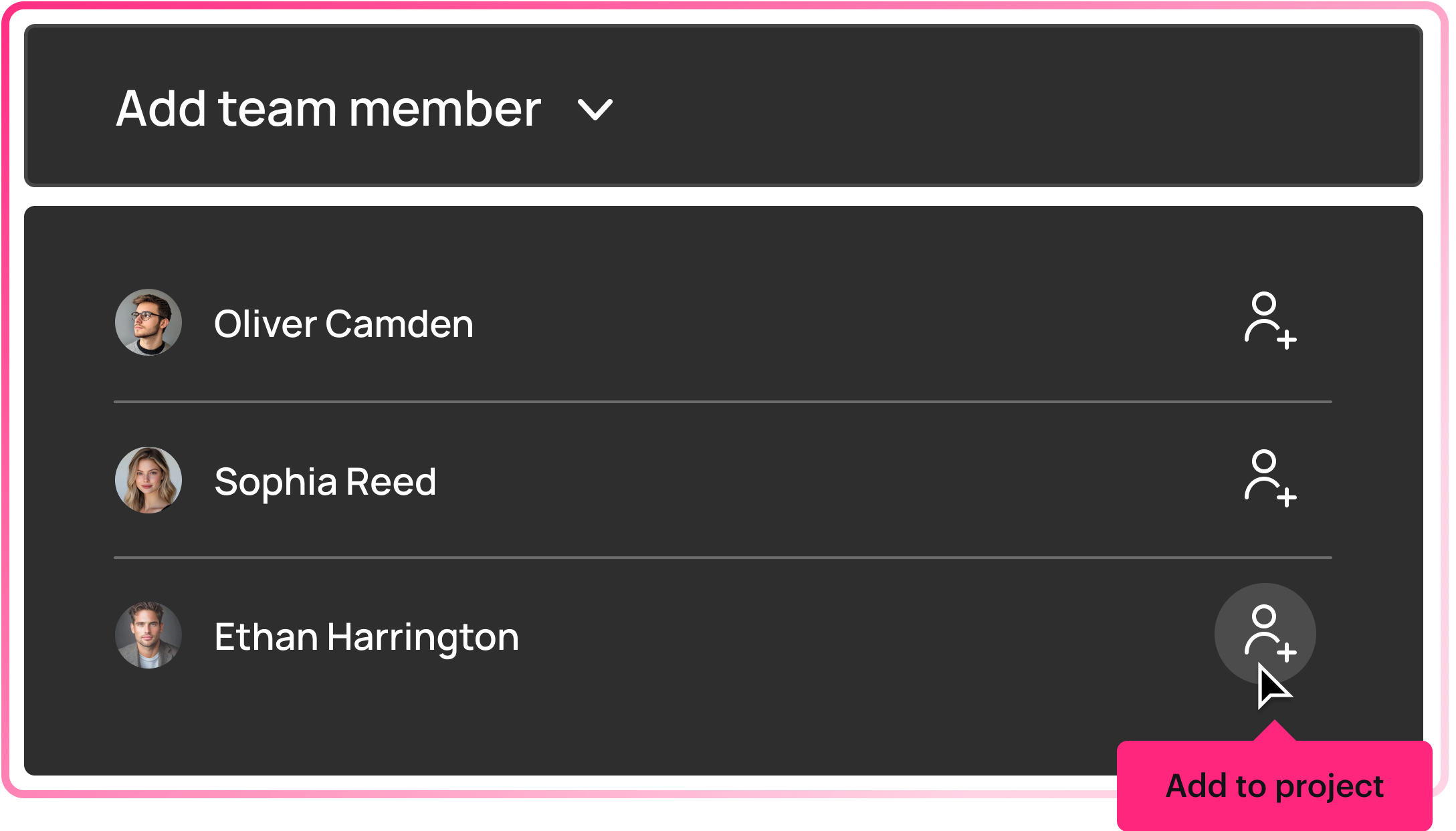Select Sophia Reed's avatar picture

148,480
